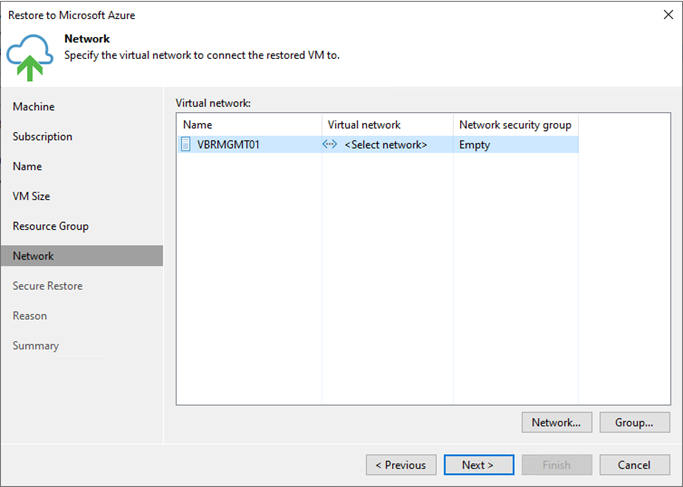Click the Empty security group cell

tap(474, 145)
